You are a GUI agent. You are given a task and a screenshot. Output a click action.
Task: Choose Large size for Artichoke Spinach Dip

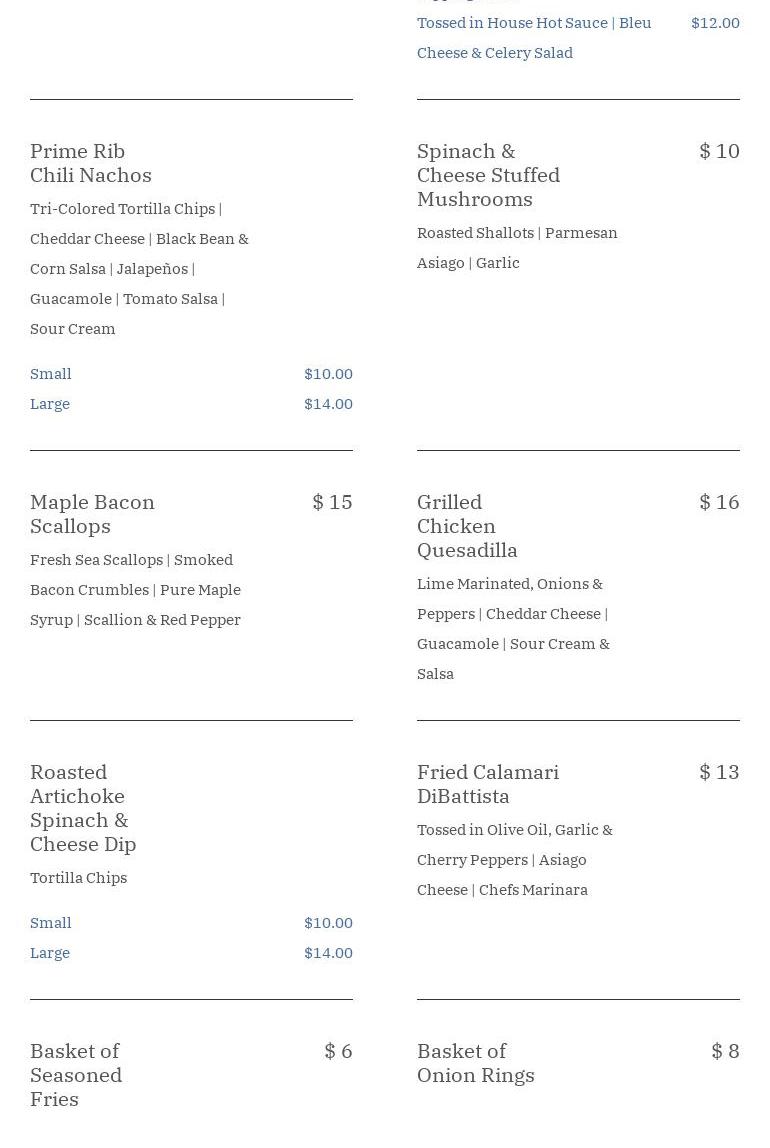click(x=50, y=953)
